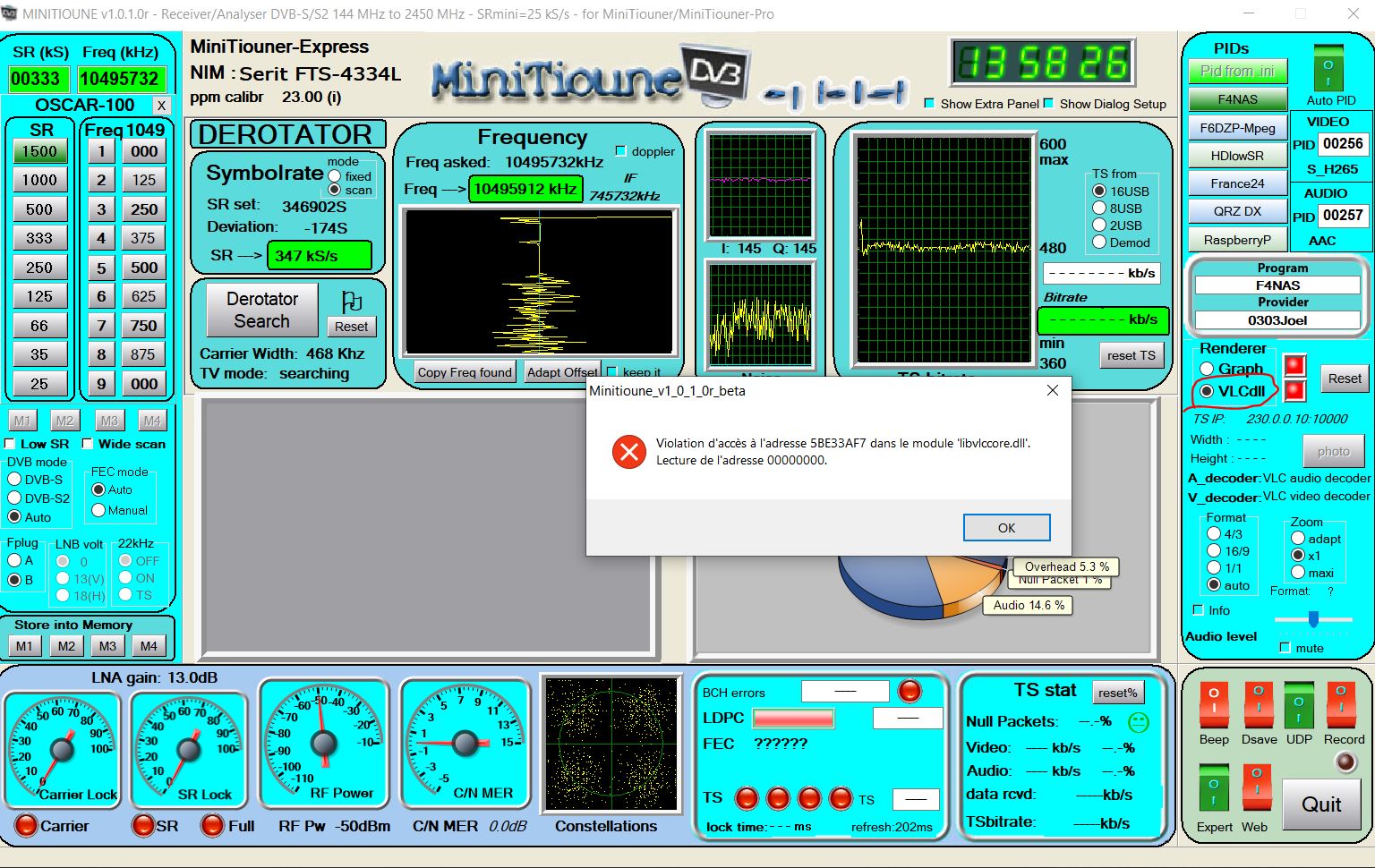
Task: Load the QRZ DX PID preset
Action: point(1237,211)
